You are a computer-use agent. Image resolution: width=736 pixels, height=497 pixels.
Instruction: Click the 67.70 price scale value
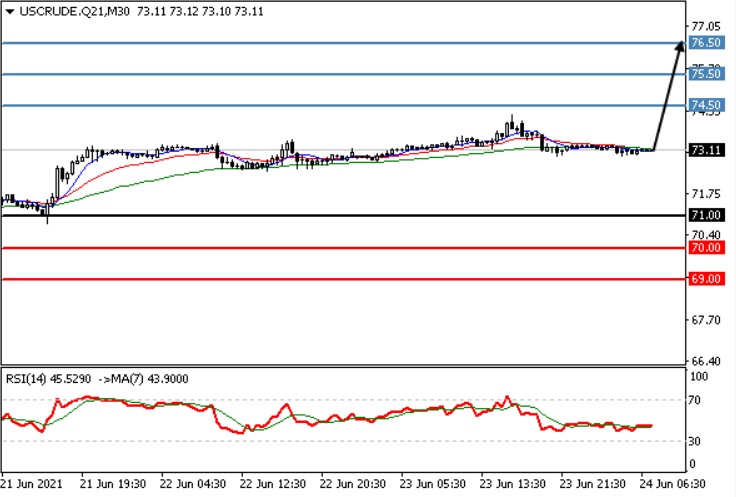click(706, 320)
